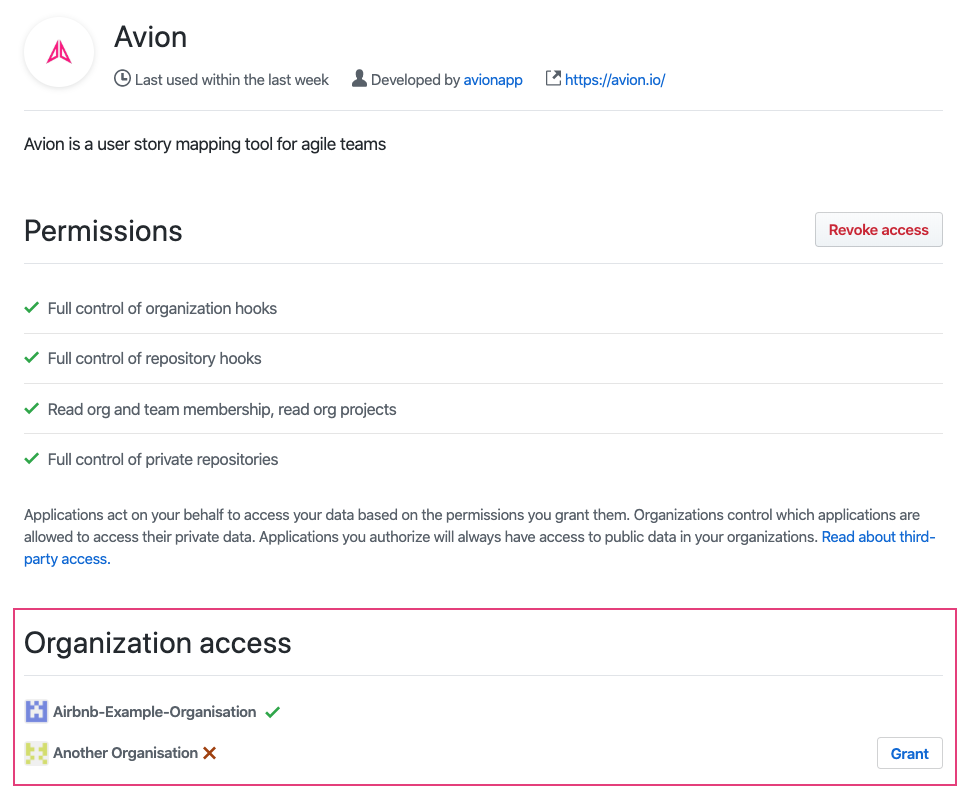Image resolution: width=973 pixels, height=792 pixels.
Task: Click the red X beside Another Organisation
Action: pos(210,753)
